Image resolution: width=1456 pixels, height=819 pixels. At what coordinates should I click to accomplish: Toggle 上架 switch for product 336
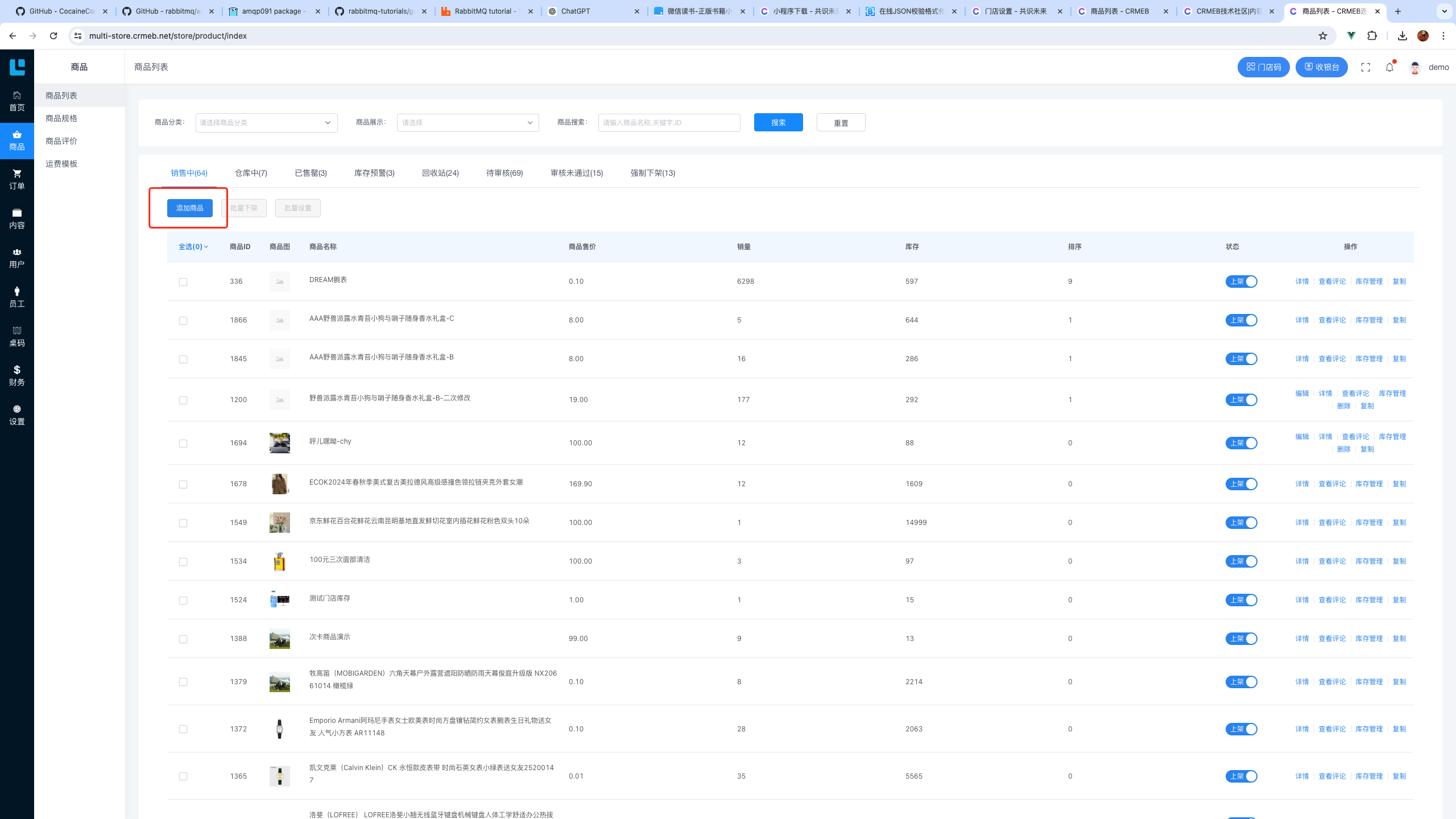(1241, 282)
